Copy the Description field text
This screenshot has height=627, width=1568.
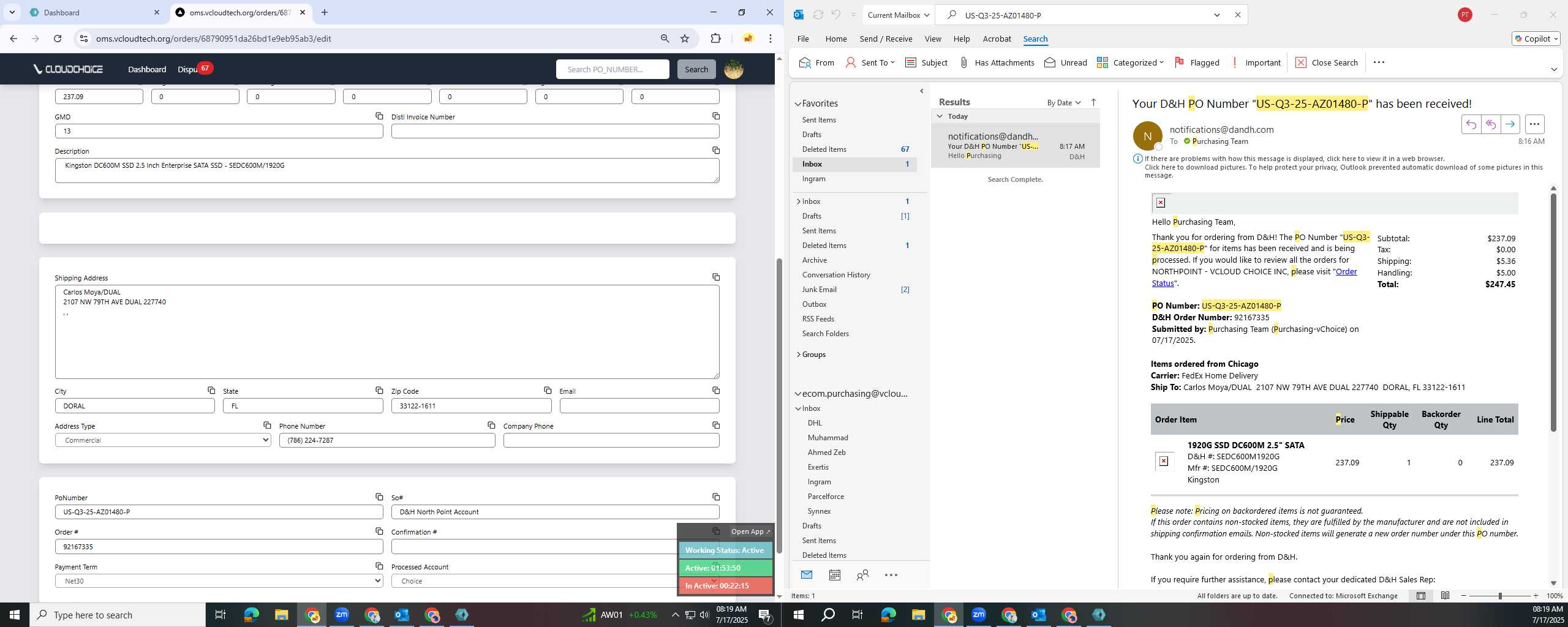tap(715, 151)
